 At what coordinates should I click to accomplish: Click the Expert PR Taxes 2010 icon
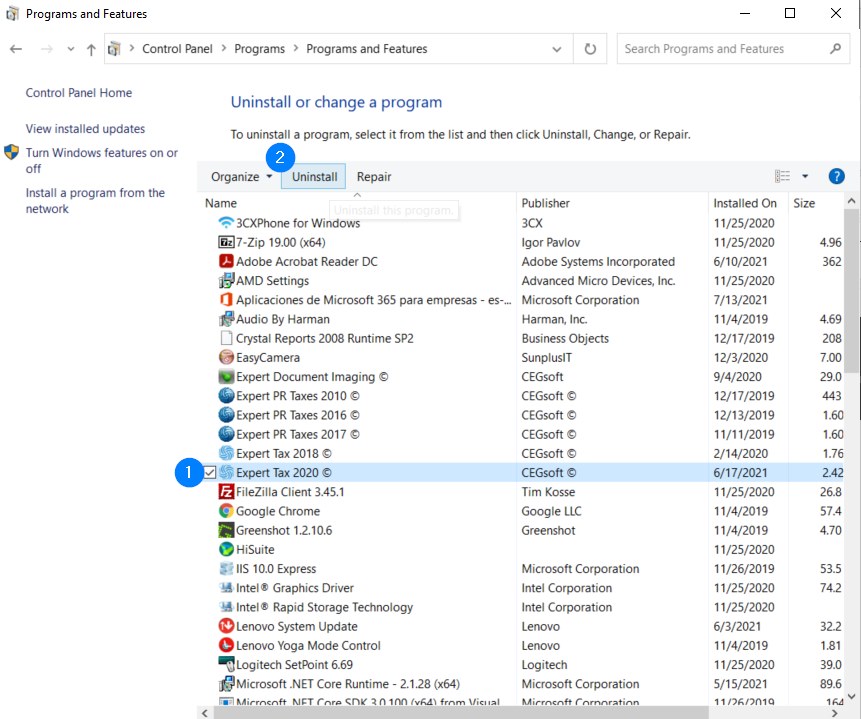click(226, 396)
